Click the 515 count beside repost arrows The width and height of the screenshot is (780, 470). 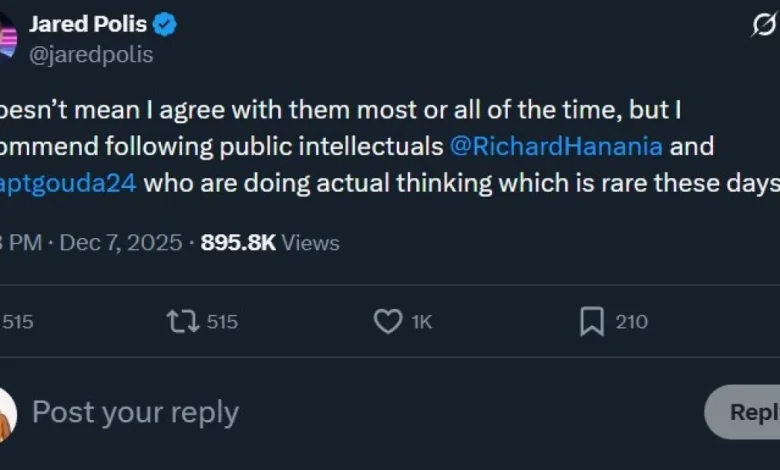pyautogui.click(x=222, y=322)
